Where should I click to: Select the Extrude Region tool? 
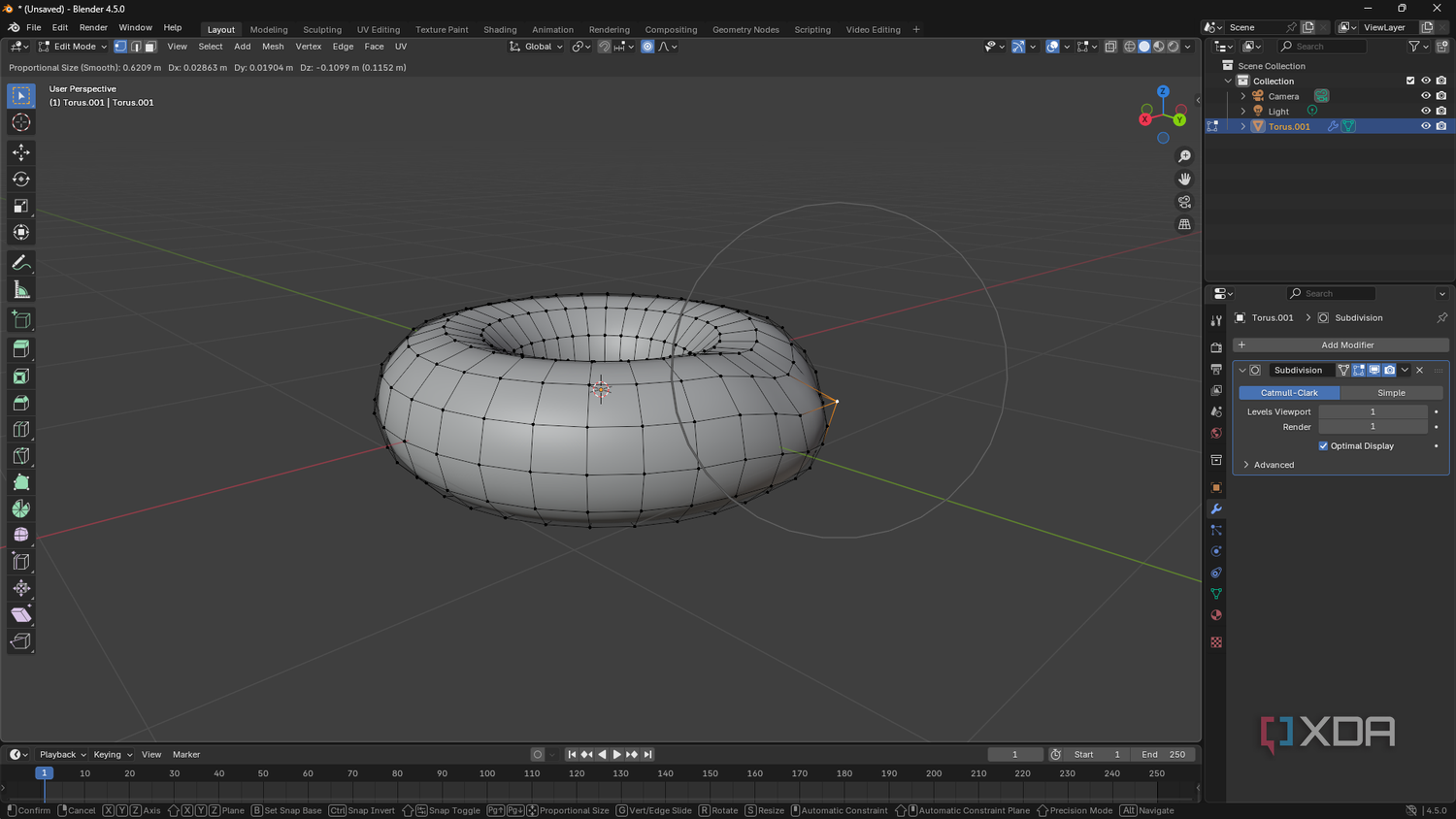pos(21,349)
